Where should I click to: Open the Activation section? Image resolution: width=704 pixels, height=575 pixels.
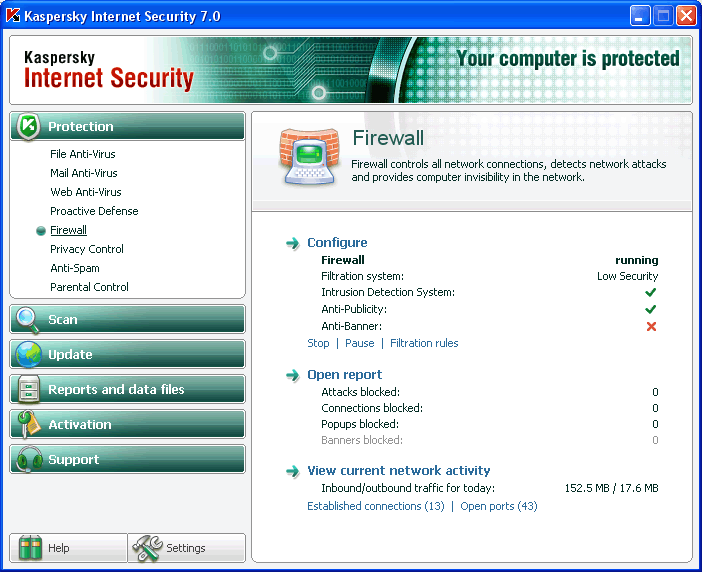(x=128, y=425)
